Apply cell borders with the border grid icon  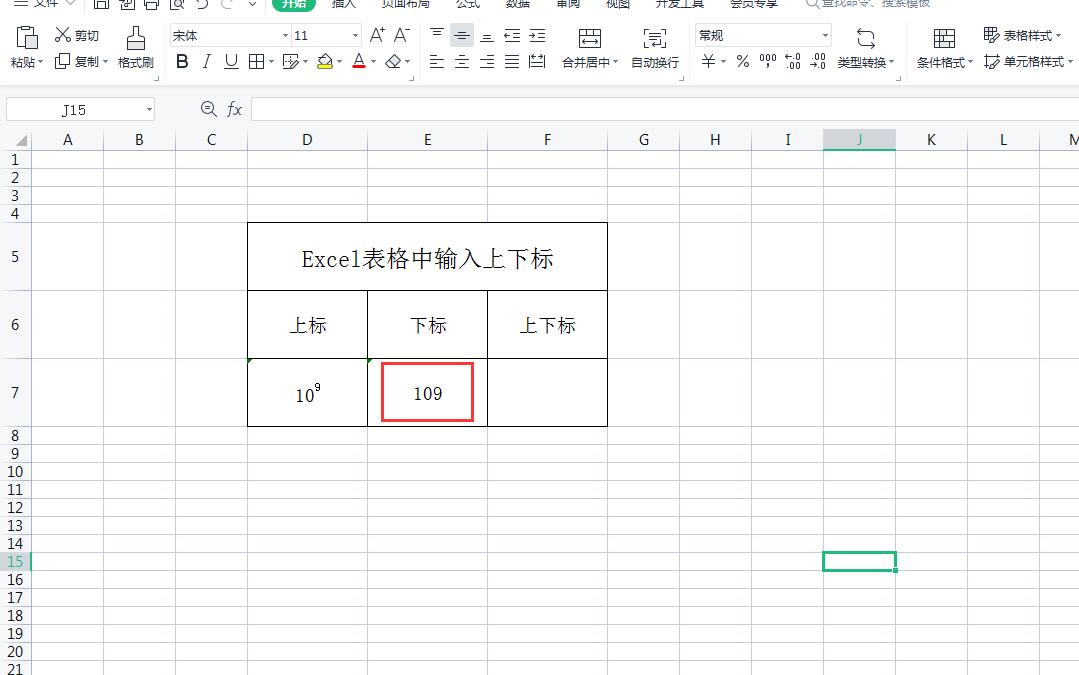(256, 62)
